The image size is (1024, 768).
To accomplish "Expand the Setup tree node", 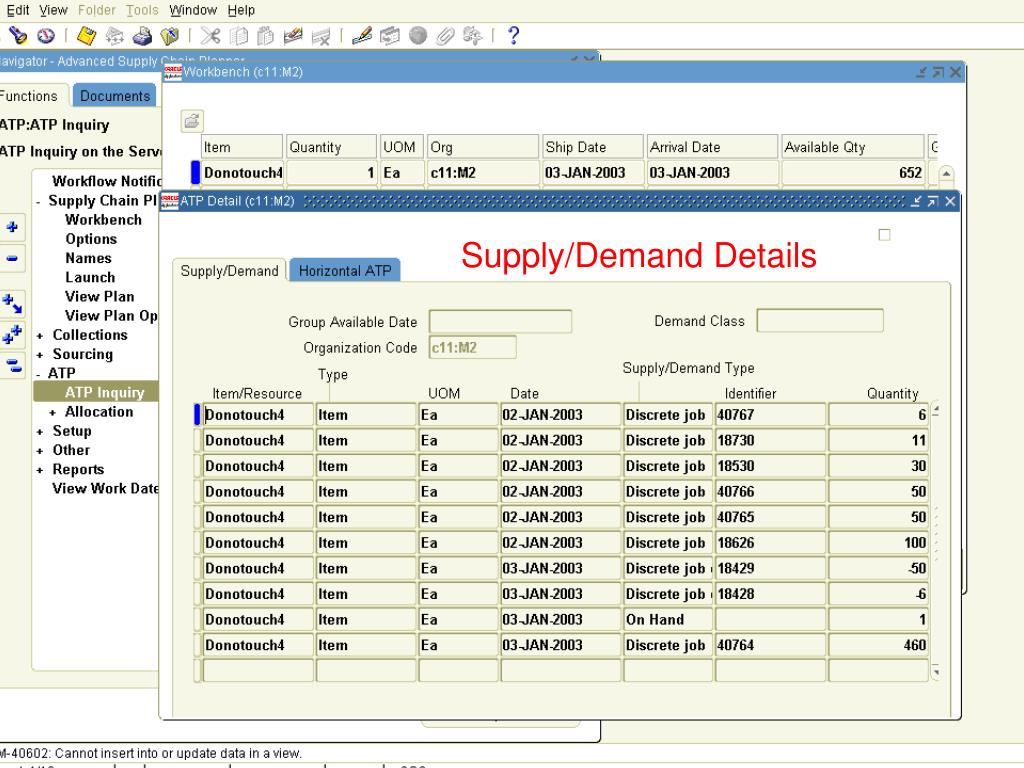I will (x=39, y=432).
